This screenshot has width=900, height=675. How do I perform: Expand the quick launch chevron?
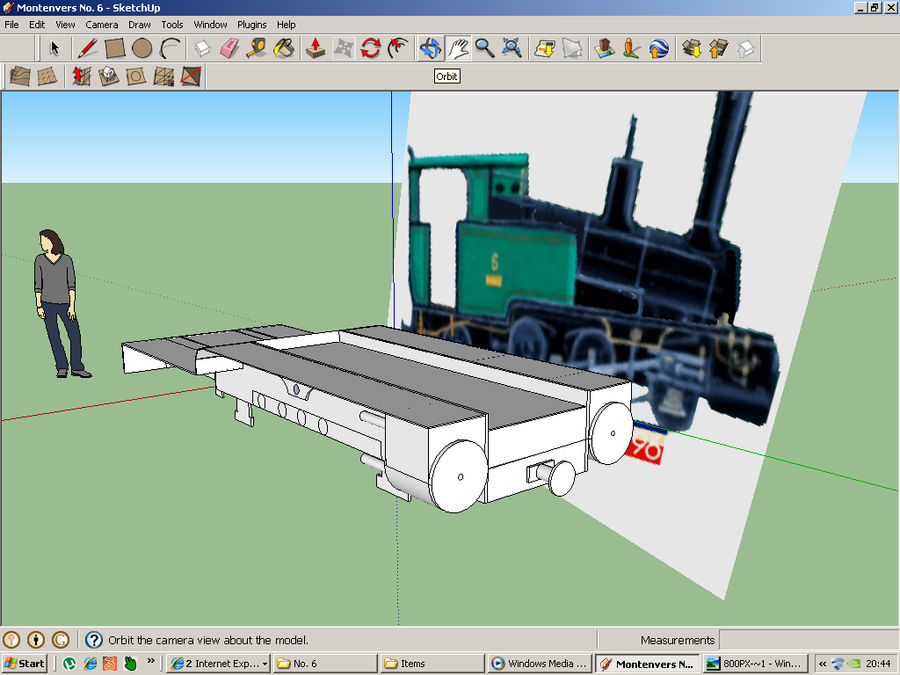pyautogui.click(x=151, y=661)
